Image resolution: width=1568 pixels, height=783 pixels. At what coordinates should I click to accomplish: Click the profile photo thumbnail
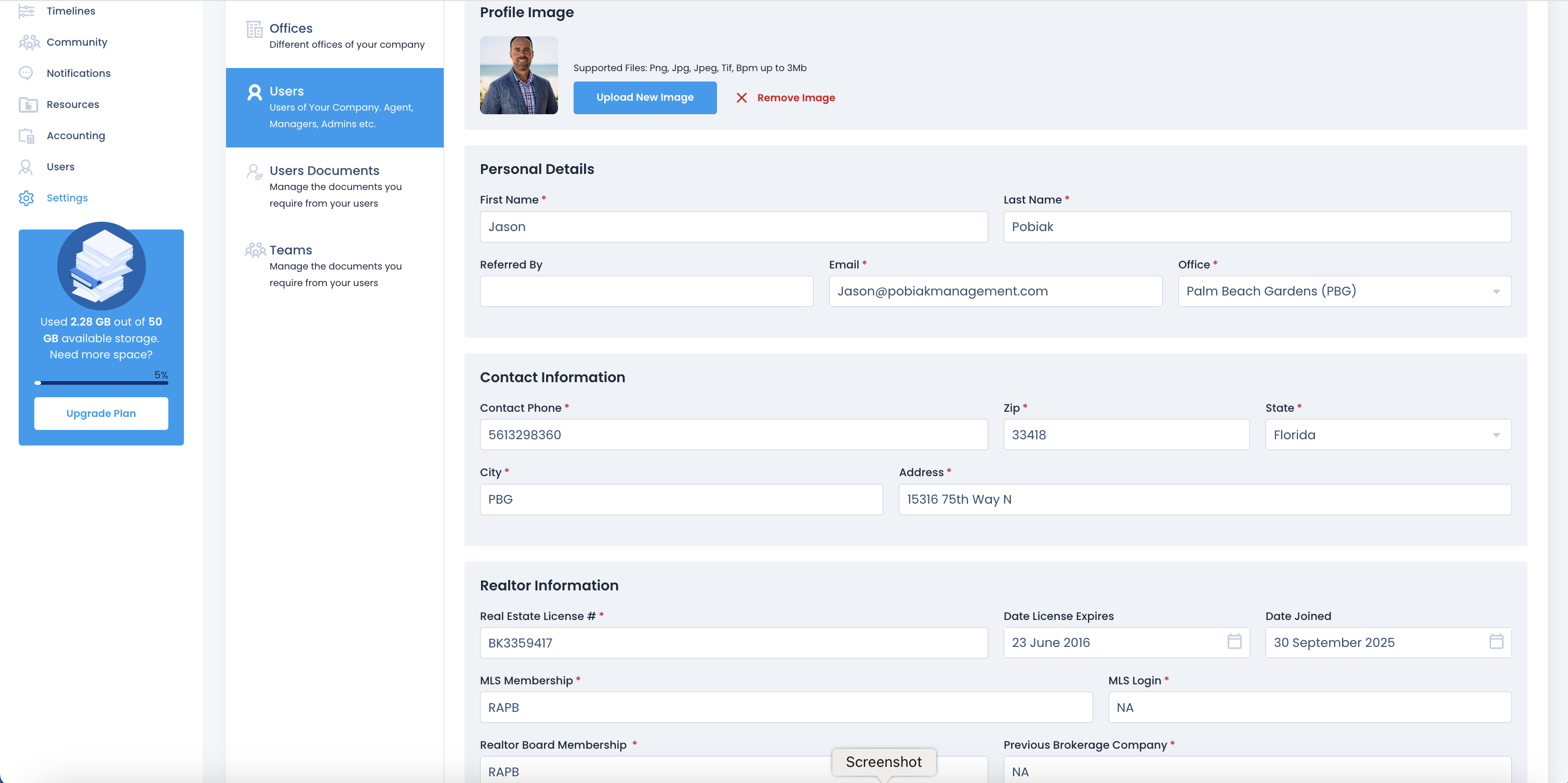click(x=519, y=75)
